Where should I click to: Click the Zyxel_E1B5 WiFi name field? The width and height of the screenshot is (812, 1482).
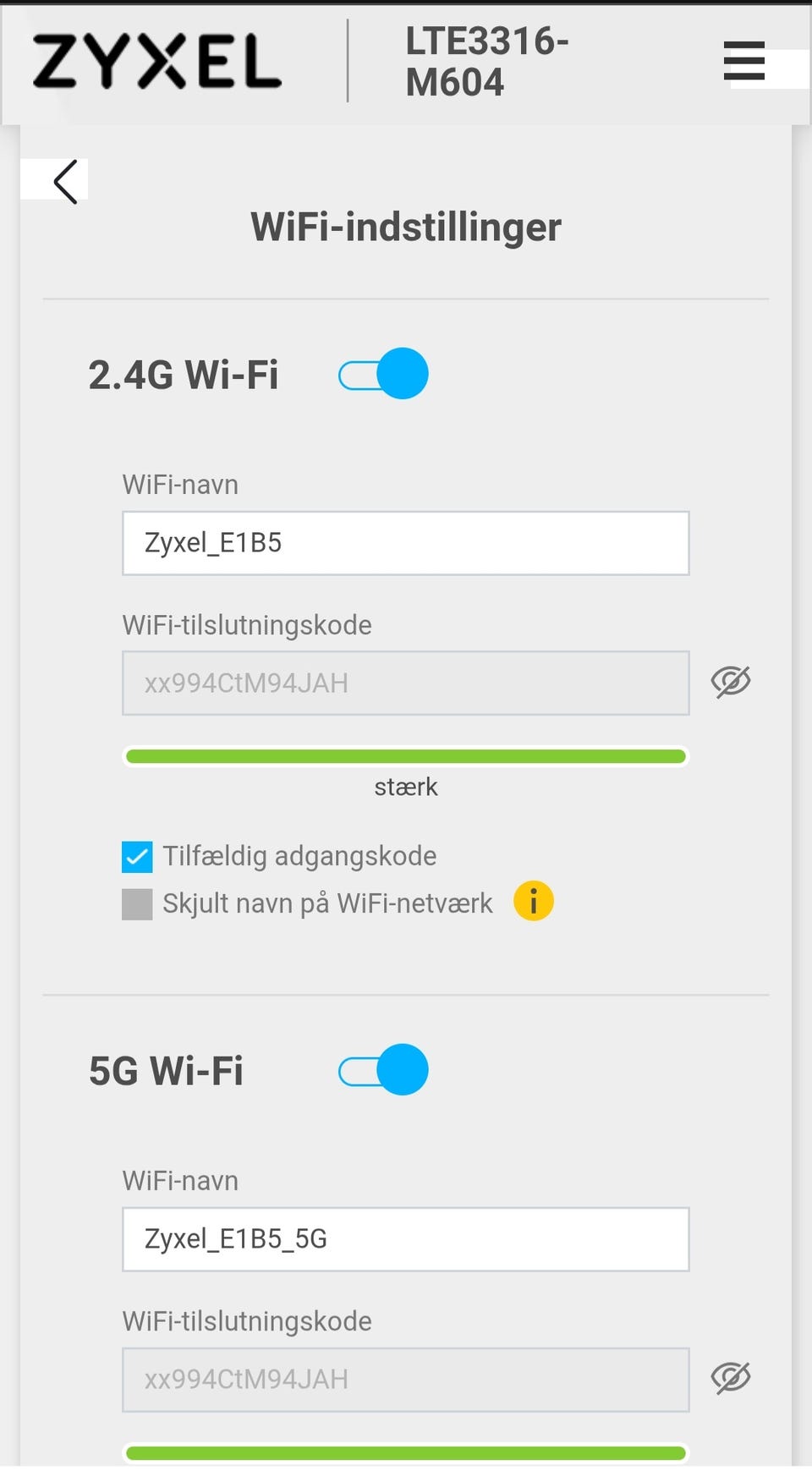406,543
